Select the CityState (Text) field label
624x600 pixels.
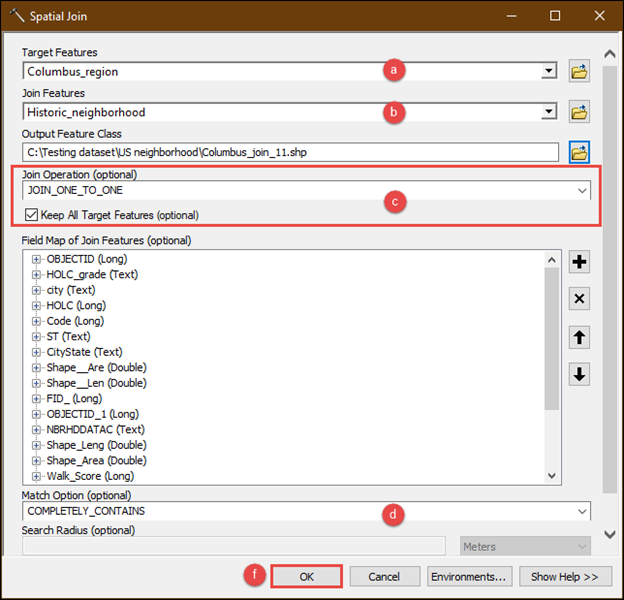pyautogui.click(x=84, y=352)
